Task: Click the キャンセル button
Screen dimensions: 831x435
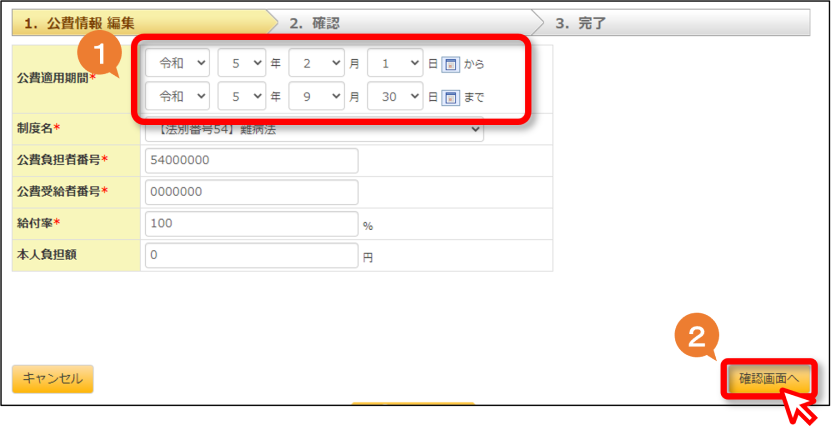Action: pyautogui.click(x=52, y=379)
